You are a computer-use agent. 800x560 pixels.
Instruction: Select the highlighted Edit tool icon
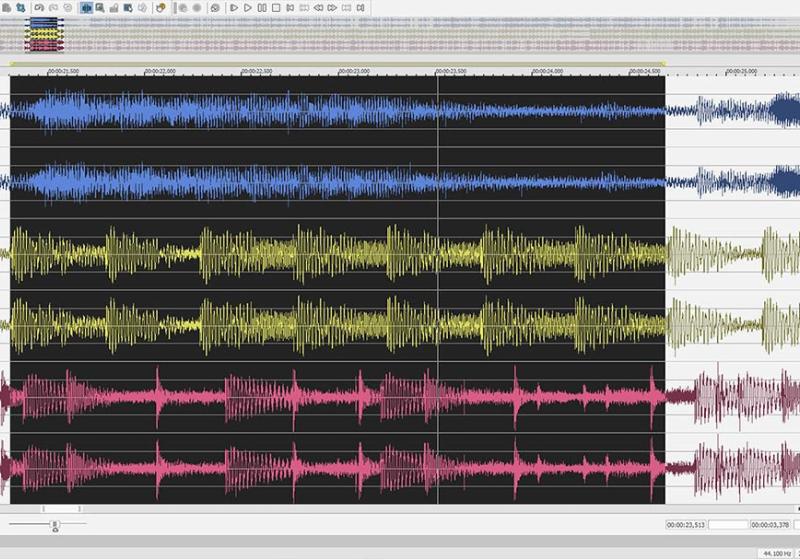pyautogui.click(x=86, y=8)
